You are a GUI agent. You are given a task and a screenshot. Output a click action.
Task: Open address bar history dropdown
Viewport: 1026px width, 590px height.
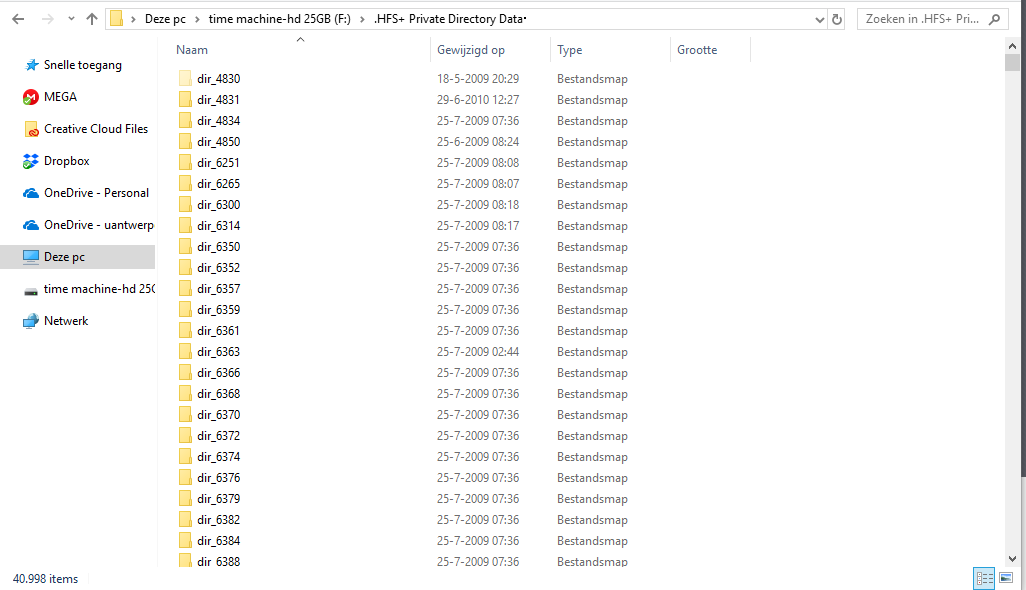pos(819,20)
